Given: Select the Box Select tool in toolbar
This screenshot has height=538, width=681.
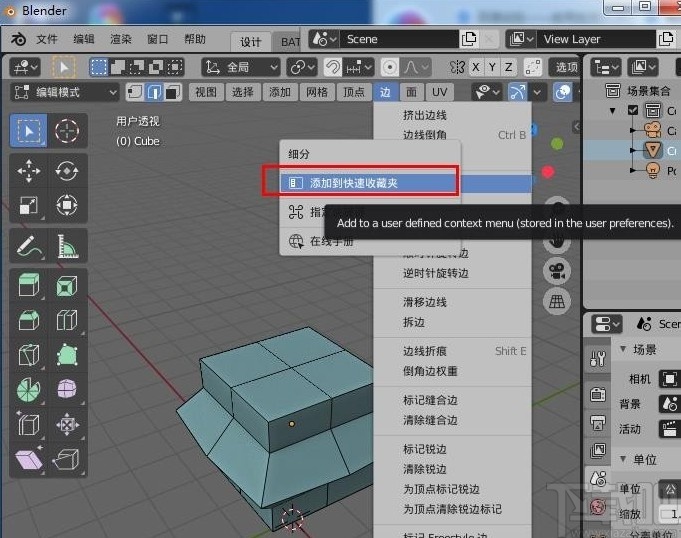Looking at the screenshot, I should point(29,131).
